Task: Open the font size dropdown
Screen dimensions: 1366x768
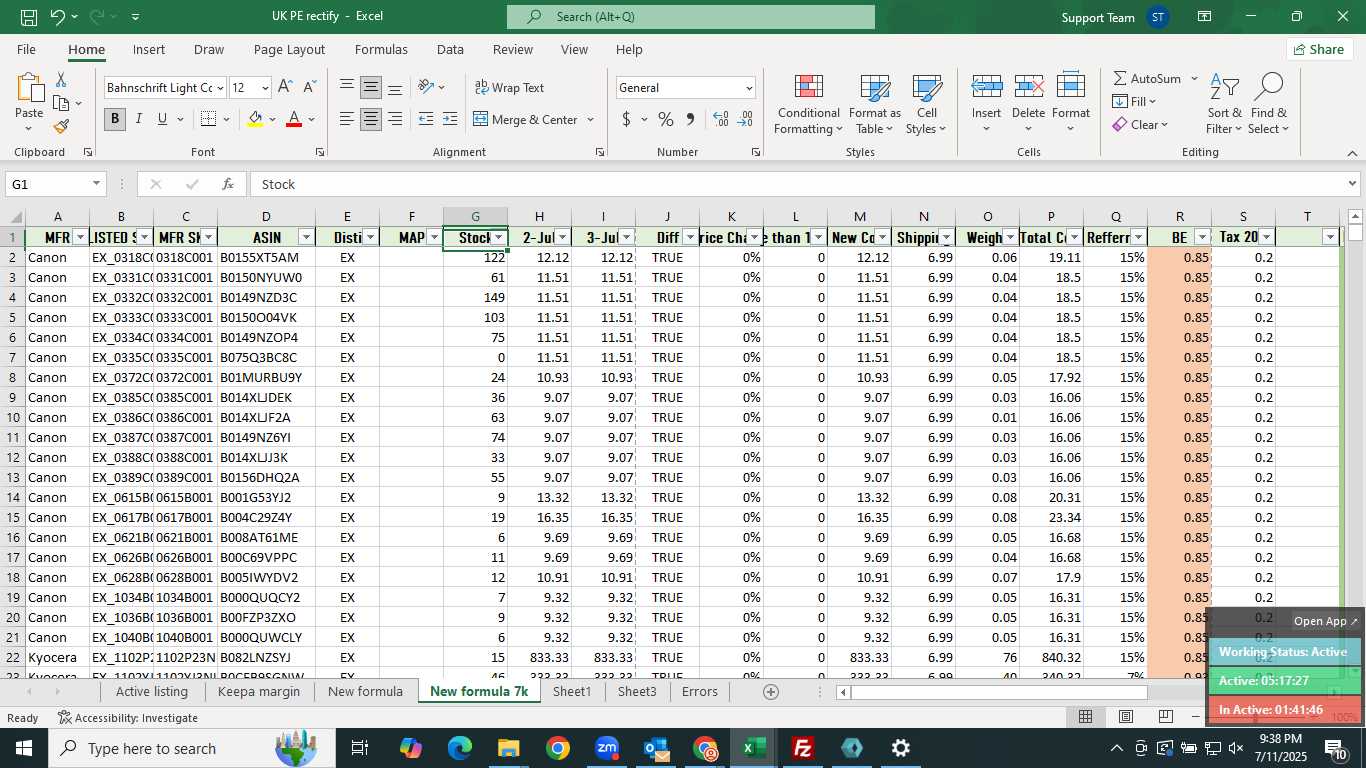Action: click(x=264, y=88)
